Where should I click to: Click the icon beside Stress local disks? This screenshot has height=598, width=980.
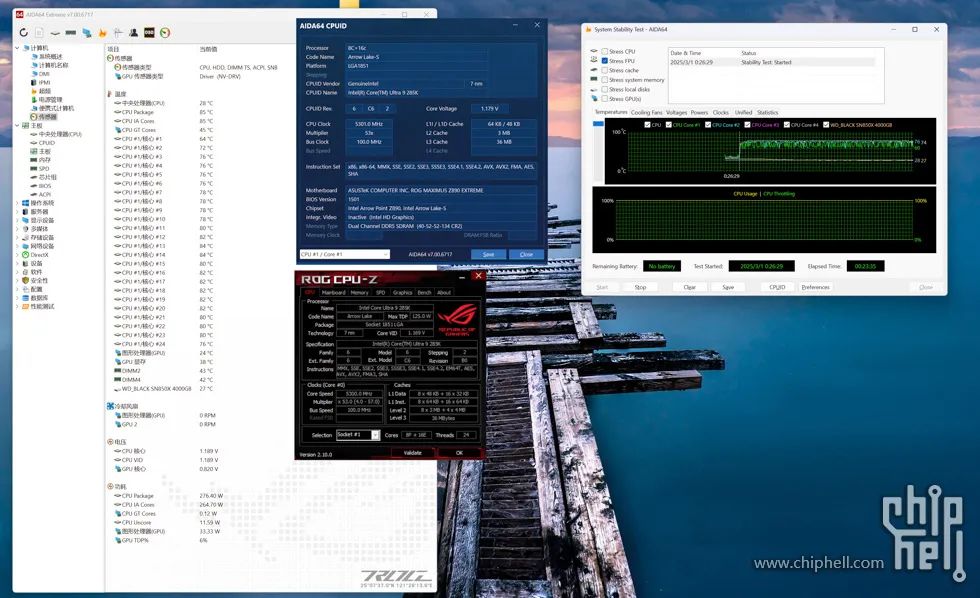coord(594,89)
